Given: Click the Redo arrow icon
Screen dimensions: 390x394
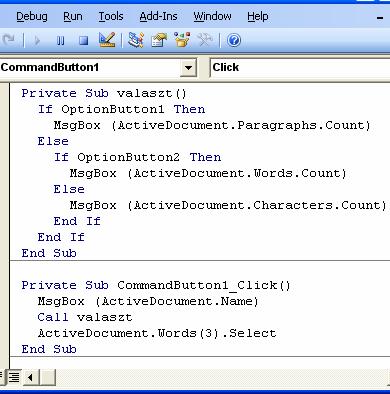Looking at the screenshot, I should (8, 40).
